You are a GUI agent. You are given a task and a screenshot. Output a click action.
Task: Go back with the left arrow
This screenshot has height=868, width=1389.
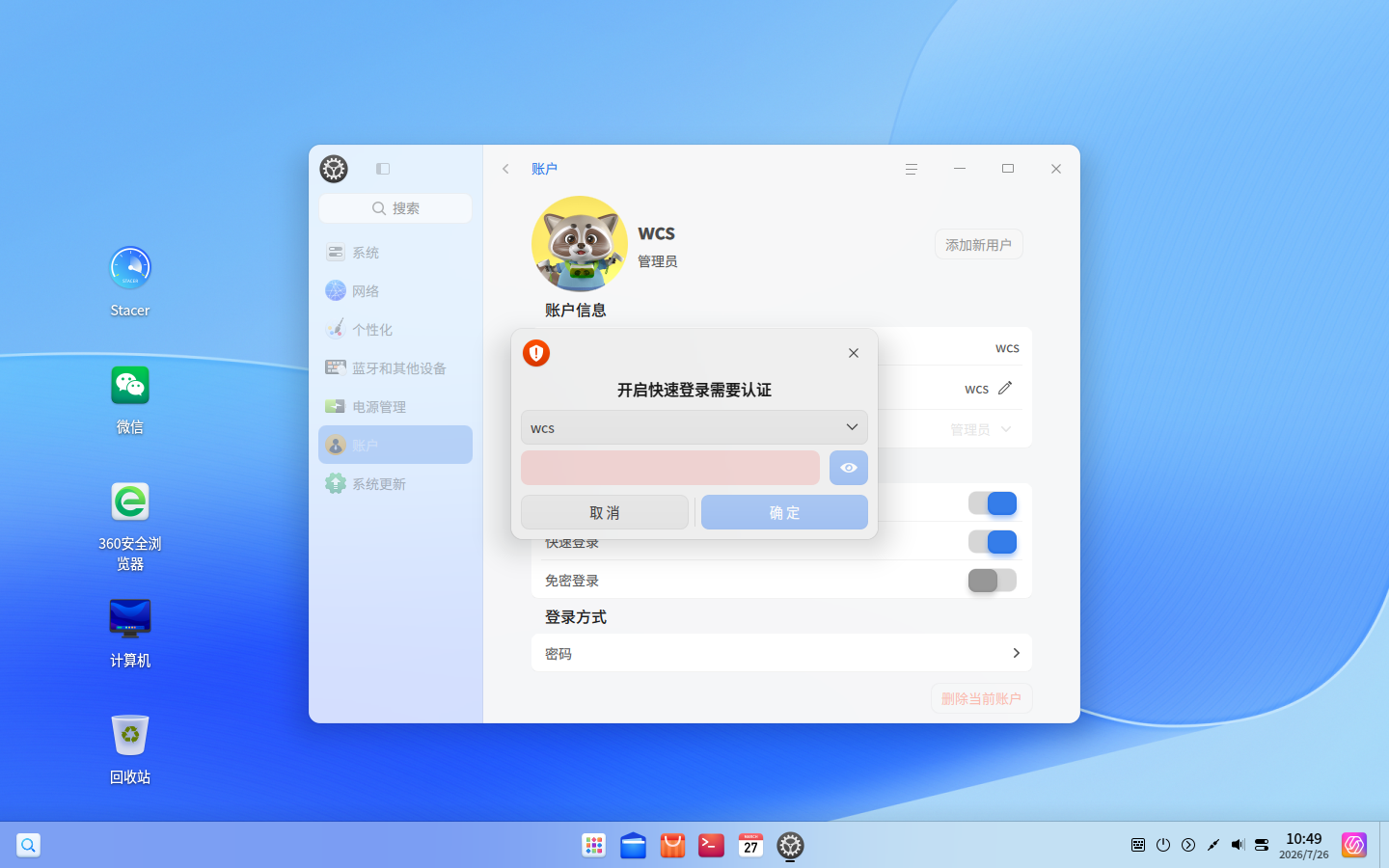click(505, 169)
